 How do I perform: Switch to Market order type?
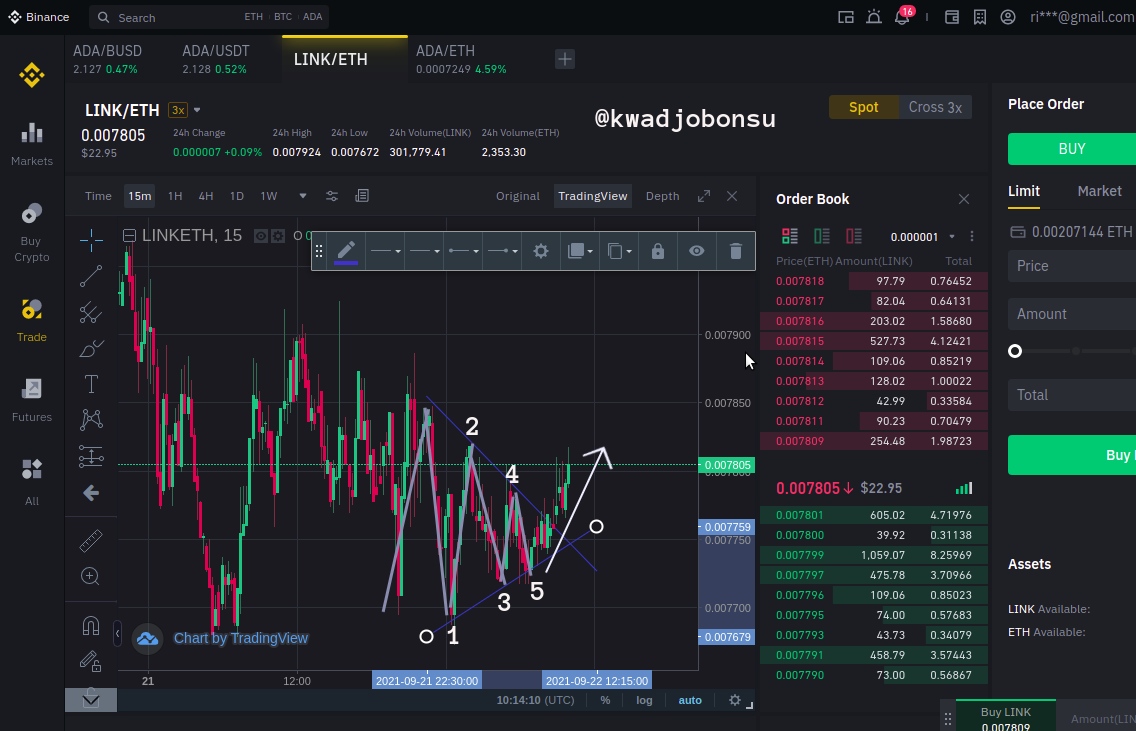pos(1099,191)
